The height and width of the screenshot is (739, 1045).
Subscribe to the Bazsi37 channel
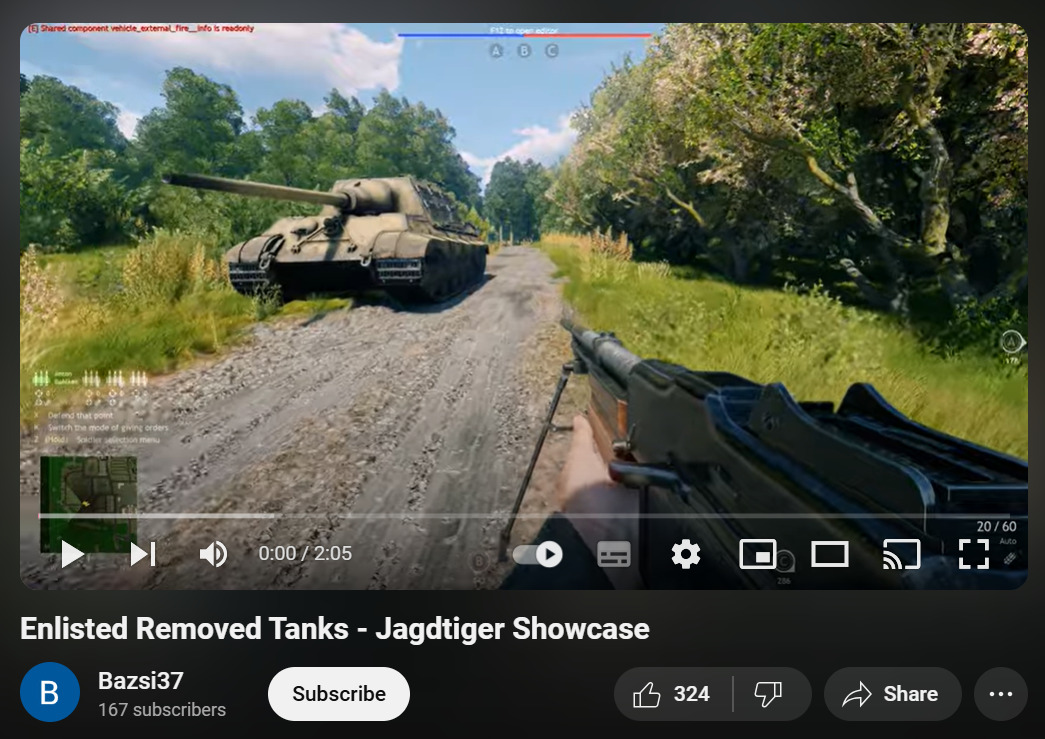pyautogui.click(x=338, y=694)
